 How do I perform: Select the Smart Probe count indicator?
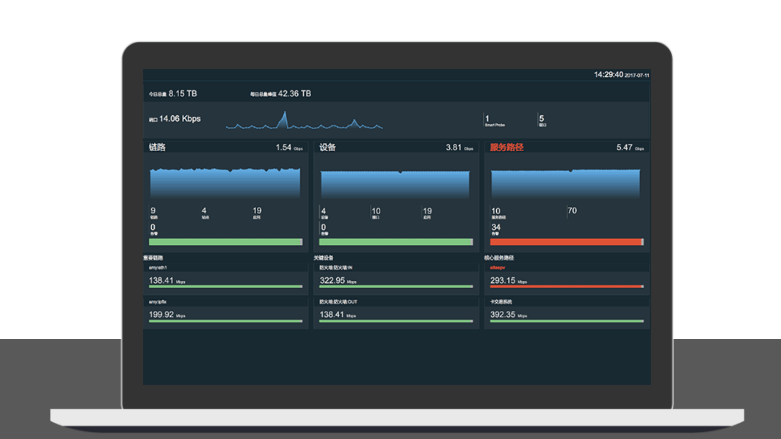[489, 120]
